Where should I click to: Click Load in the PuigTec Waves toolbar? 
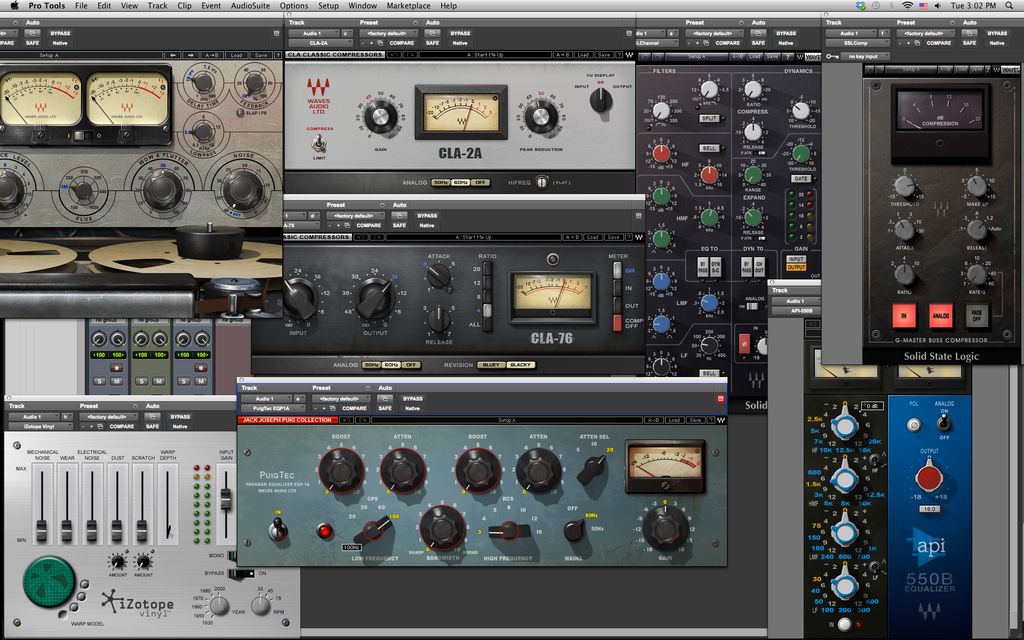pos(674,420)
